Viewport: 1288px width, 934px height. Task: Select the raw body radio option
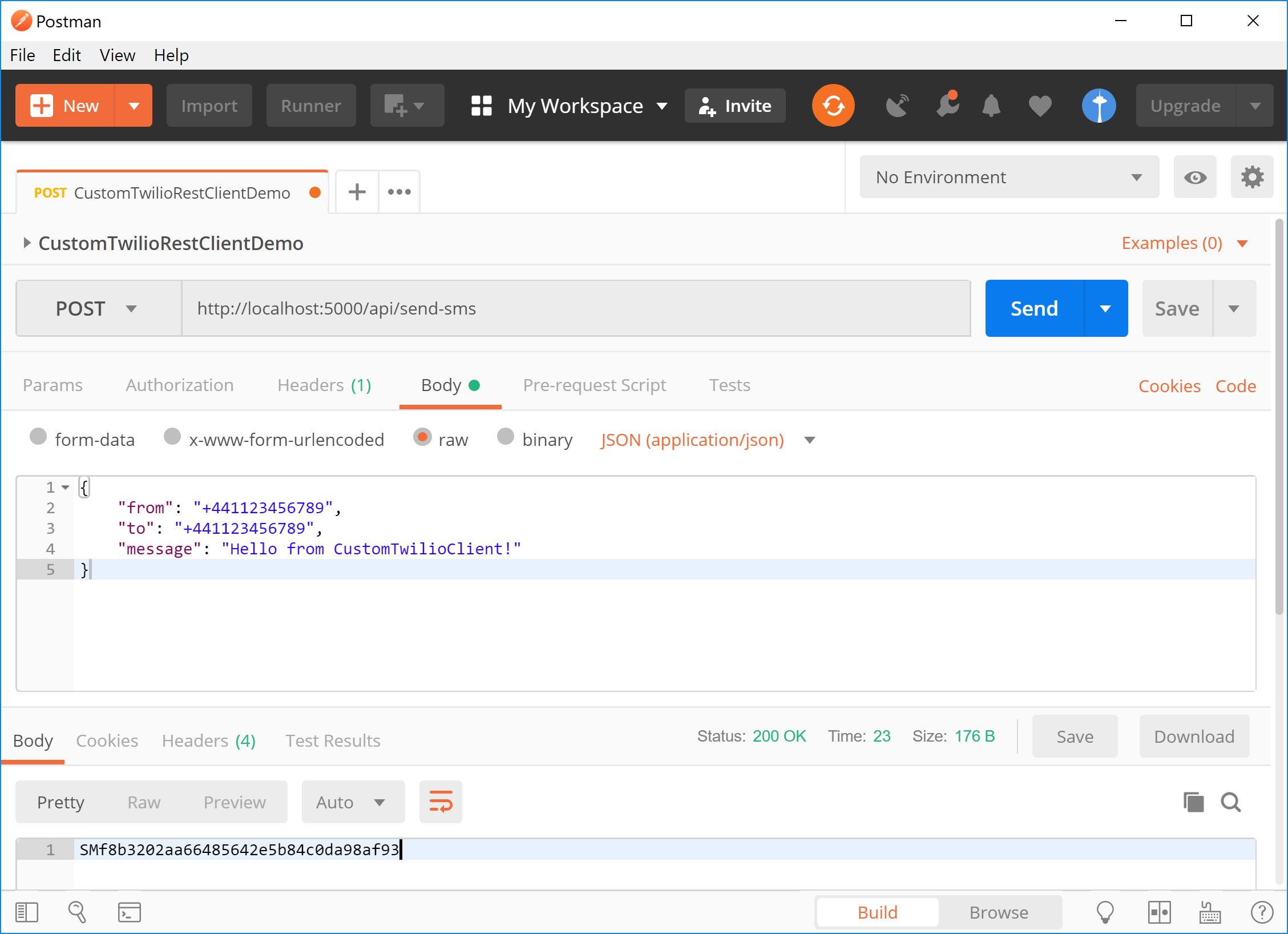(422, 437)
